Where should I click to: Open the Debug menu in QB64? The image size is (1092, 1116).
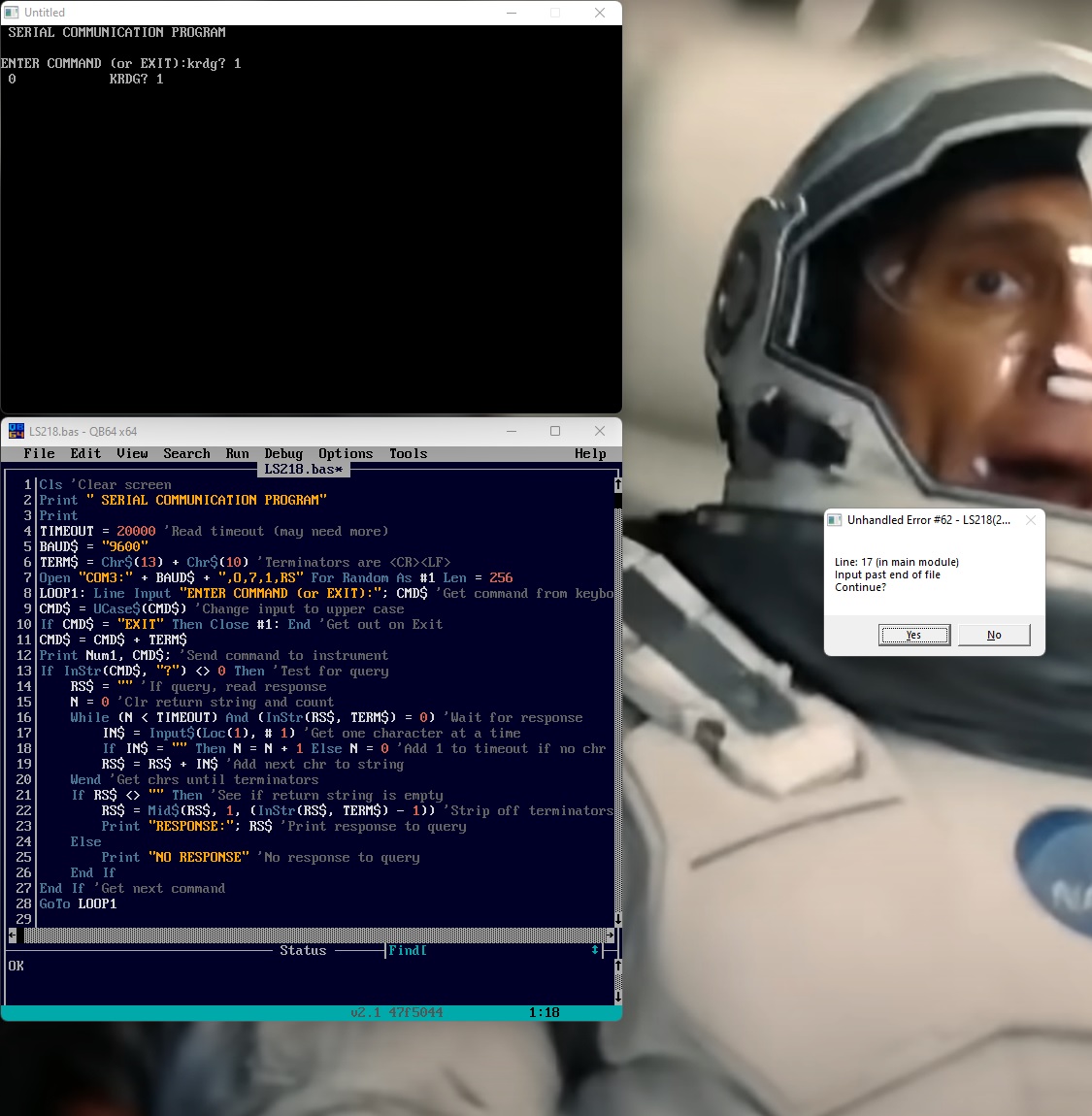(x=283, y=453)
